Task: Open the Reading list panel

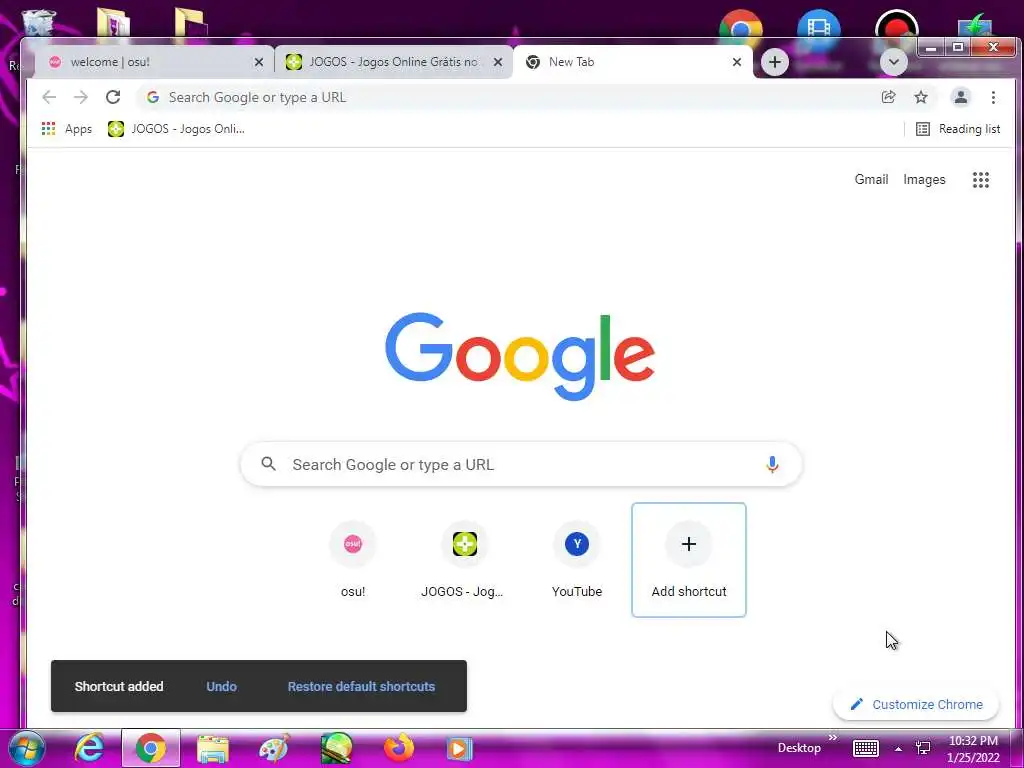Action: click(957, 129)
